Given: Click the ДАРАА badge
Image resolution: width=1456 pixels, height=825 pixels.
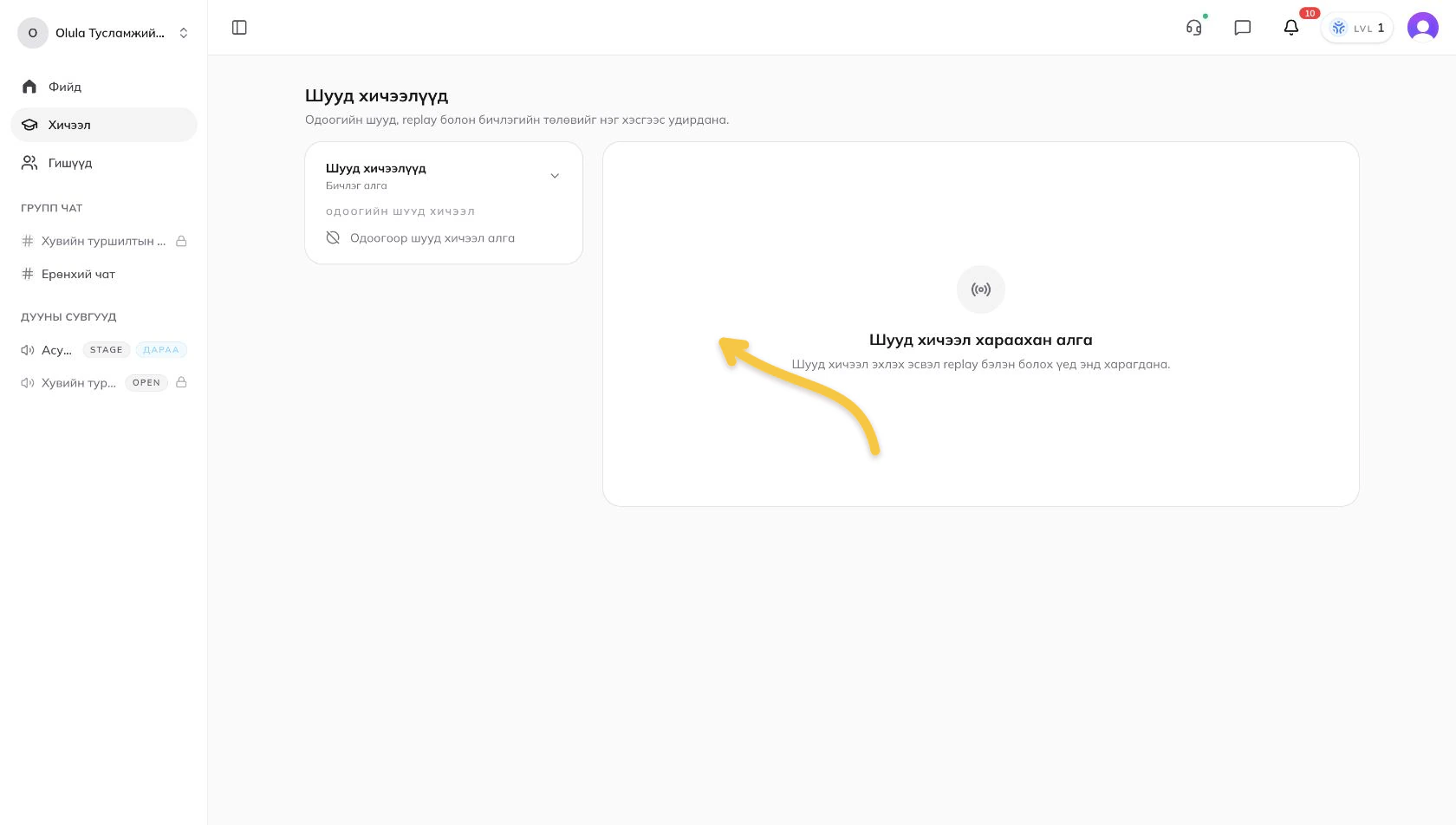Looking at the screenshot, I should click(x=161, y=350).
